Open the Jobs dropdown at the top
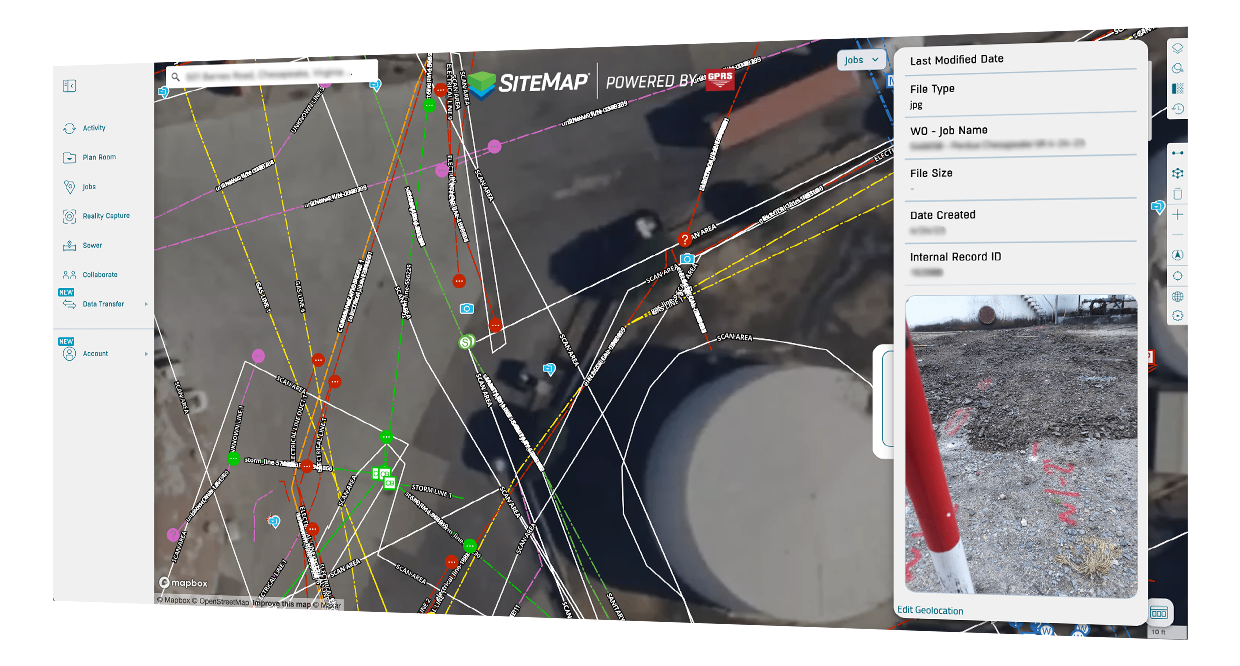The image size is (1240, 666). pos(861,60)
